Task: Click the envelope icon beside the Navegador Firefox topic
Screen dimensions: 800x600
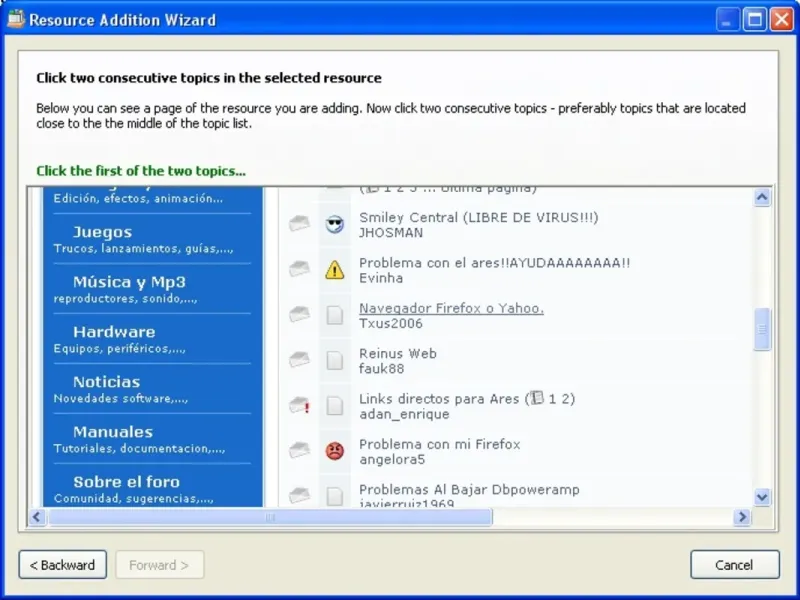Action: point(300,315)
